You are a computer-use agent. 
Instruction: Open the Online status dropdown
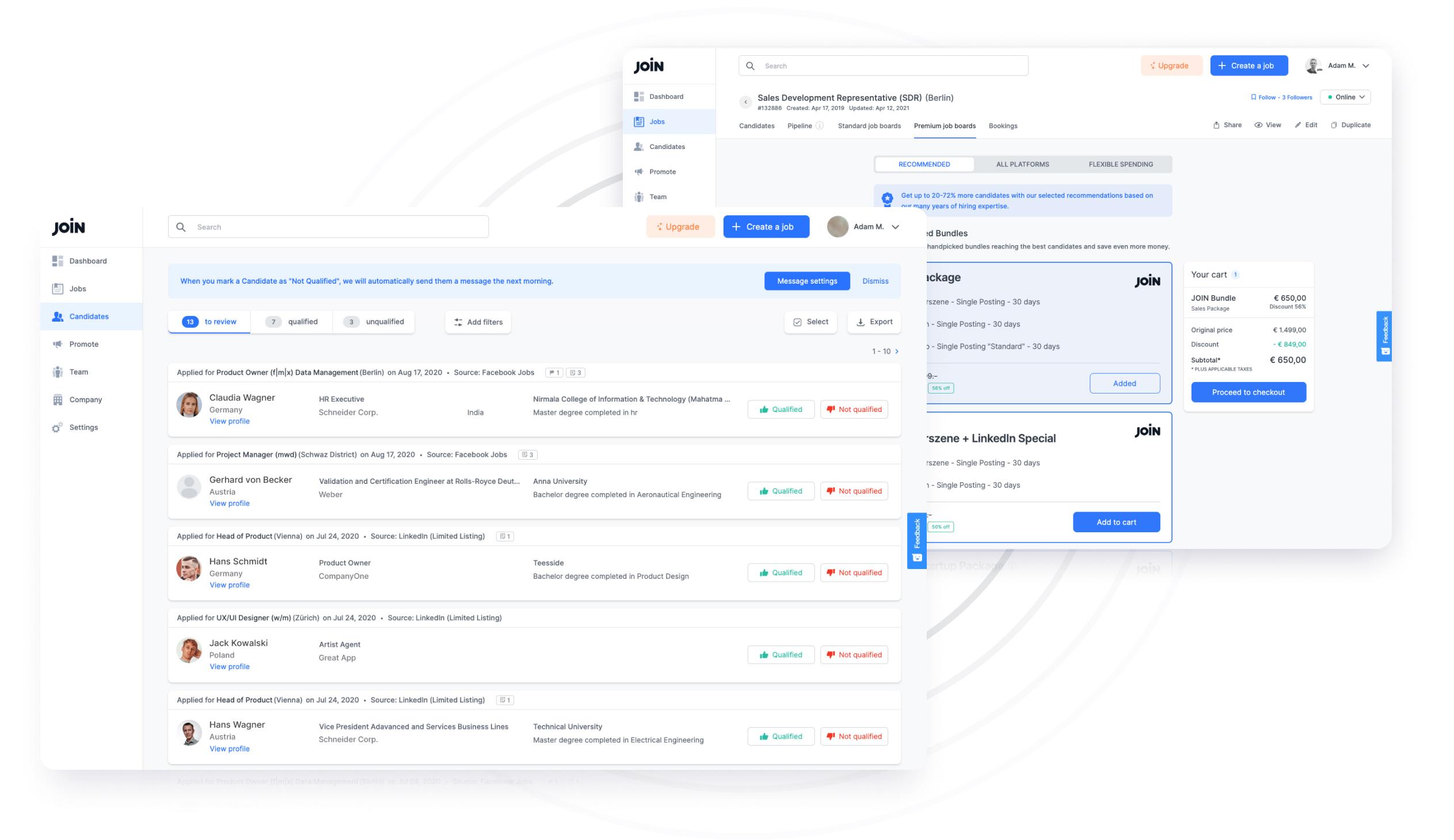[1345, 97]
